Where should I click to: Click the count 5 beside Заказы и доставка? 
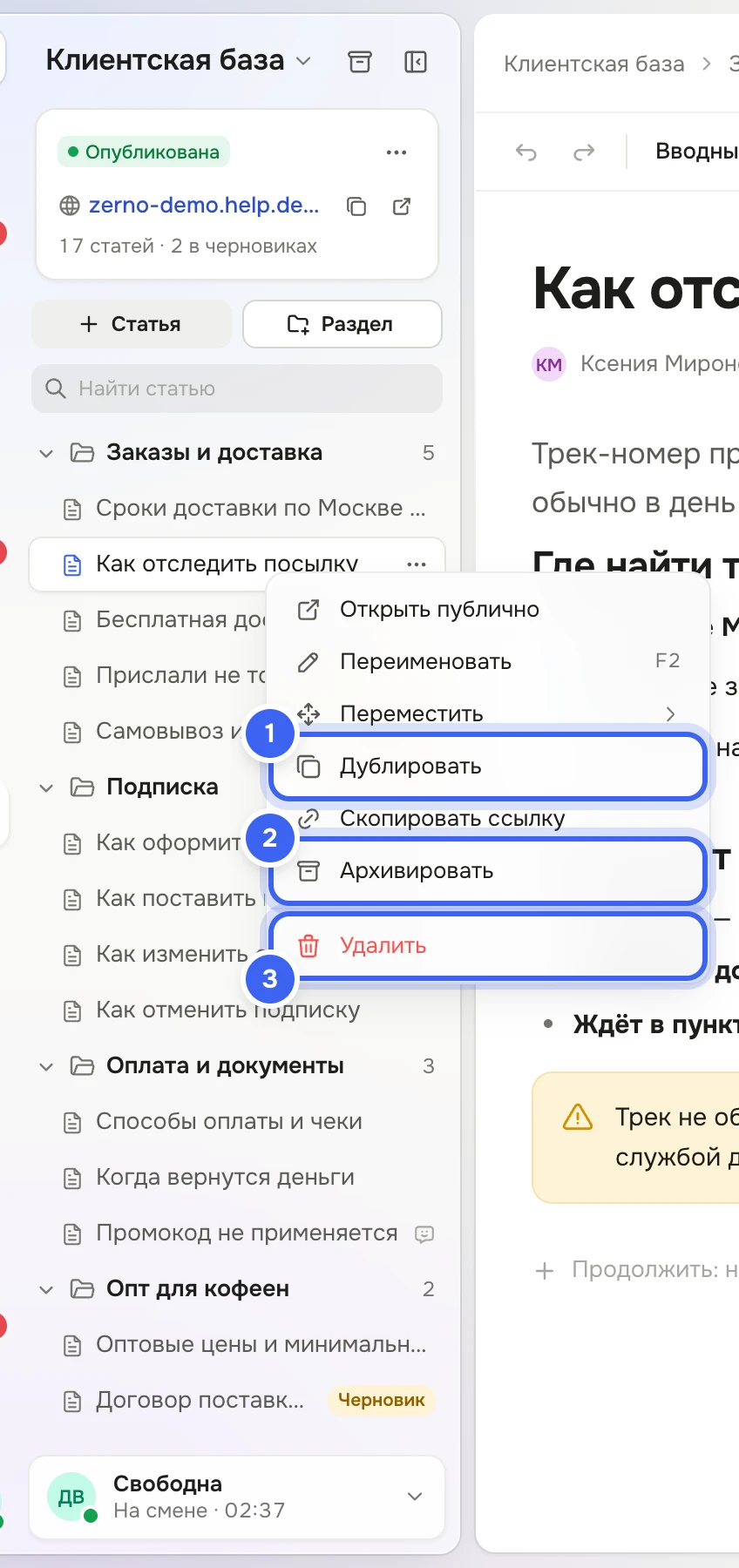coord(428,453)
